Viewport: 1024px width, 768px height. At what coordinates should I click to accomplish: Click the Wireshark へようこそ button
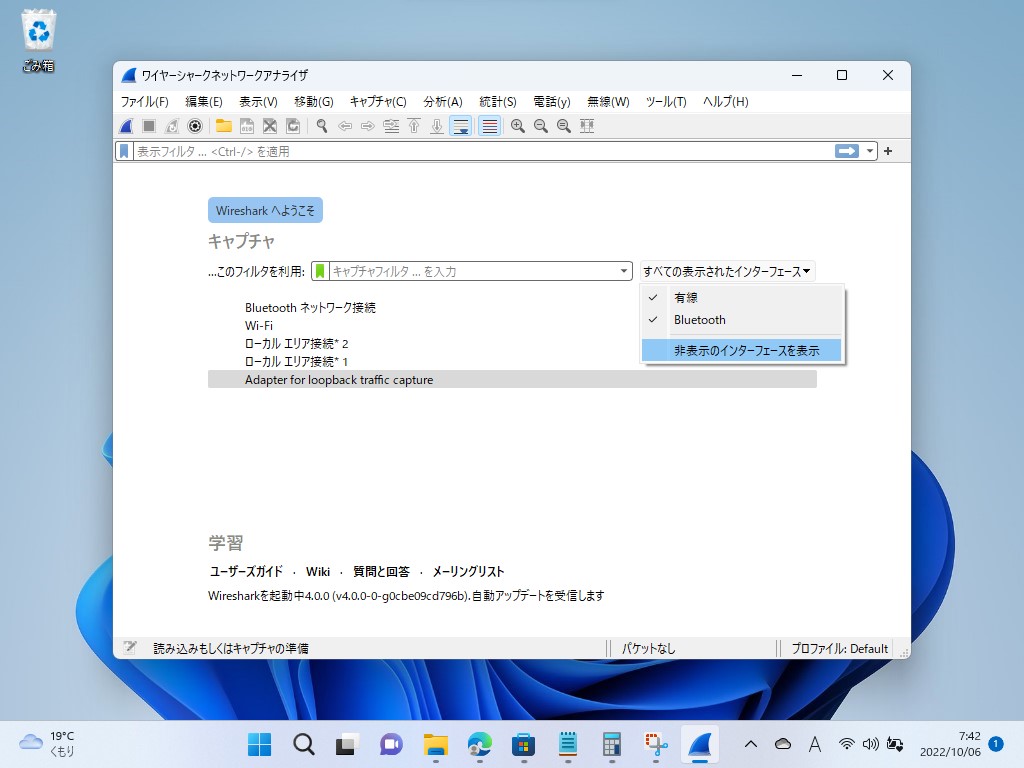tap(265, 210)
